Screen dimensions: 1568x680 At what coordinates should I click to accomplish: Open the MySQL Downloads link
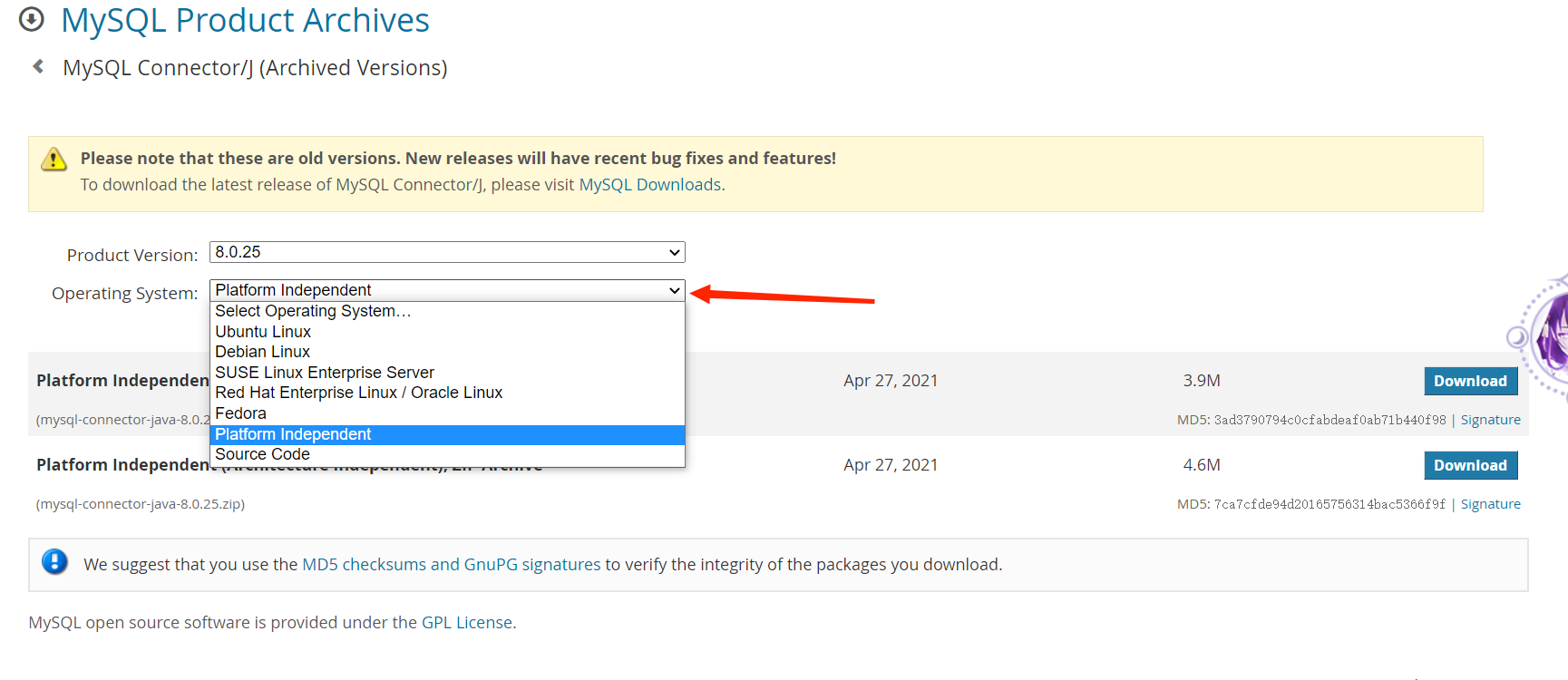point(650,185)
